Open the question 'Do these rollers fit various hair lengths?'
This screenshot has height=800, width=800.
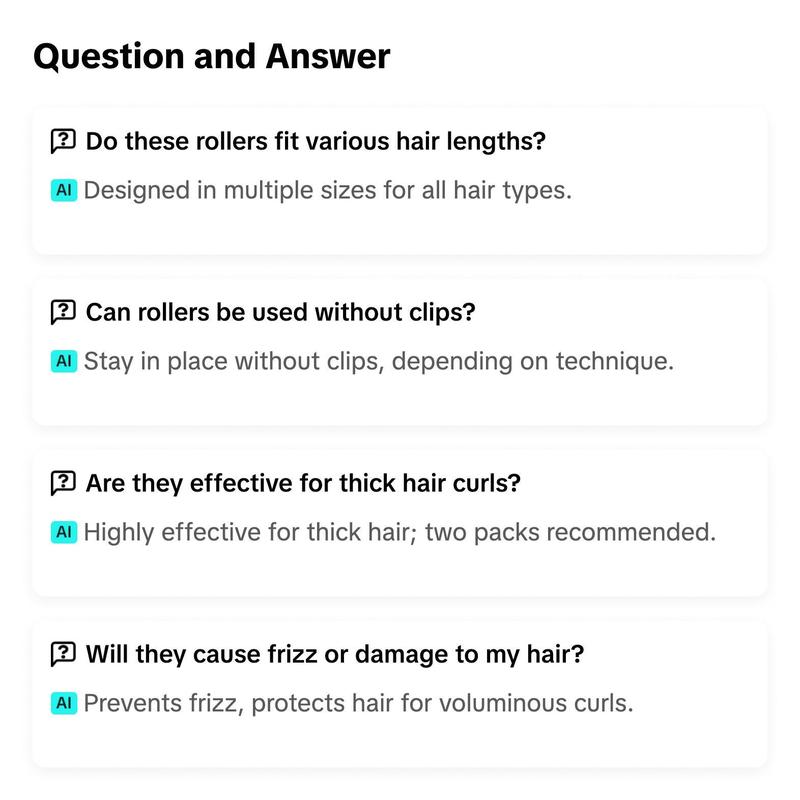[x=316, y=141]
